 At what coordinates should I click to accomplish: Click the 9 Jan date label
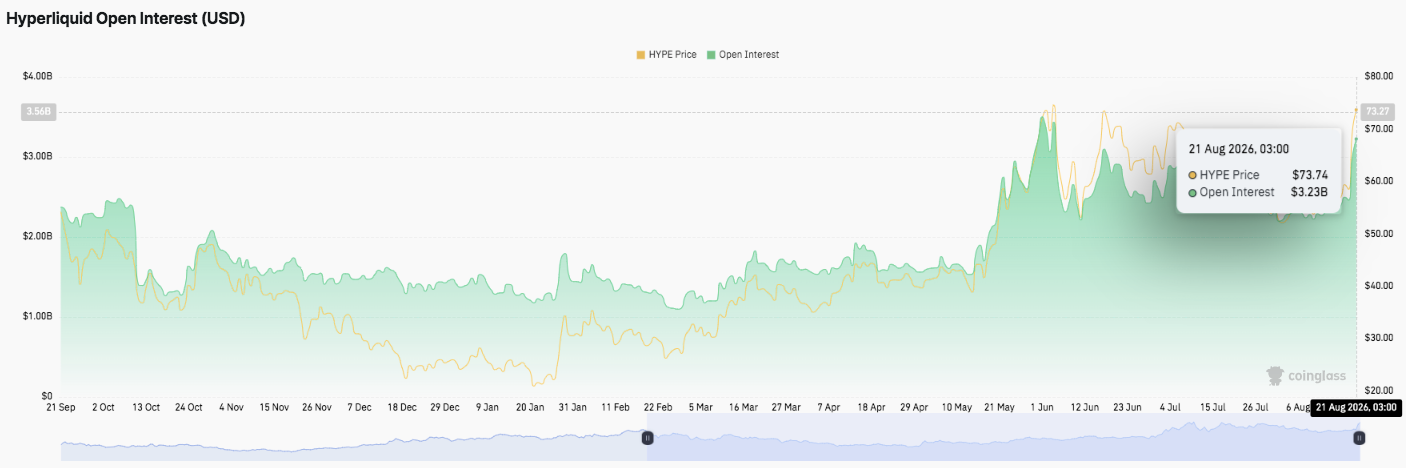click(487, 408)
